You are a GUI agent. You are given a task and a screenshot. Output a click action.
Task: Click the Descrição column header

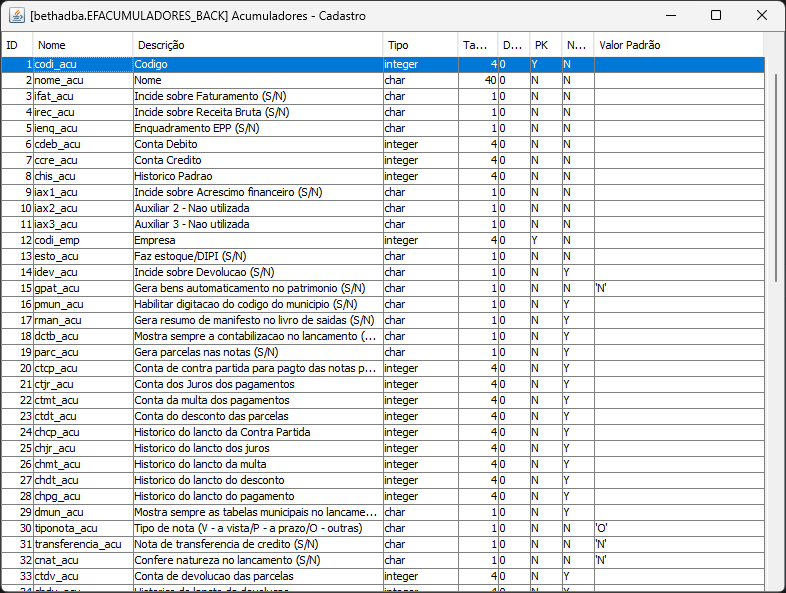[x=258, y=45]
